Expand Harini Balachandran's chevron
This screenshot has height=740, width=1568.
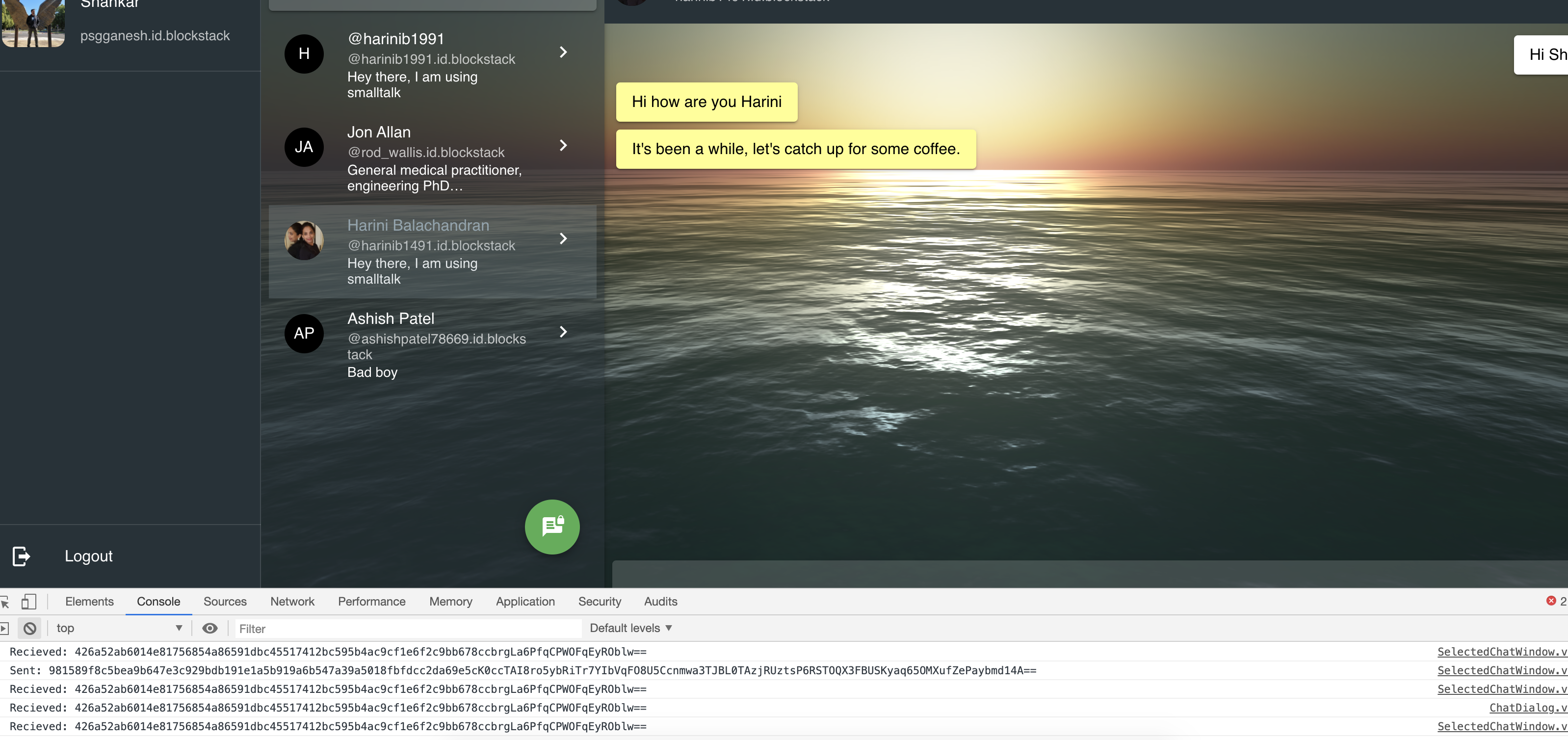point(563,239)
